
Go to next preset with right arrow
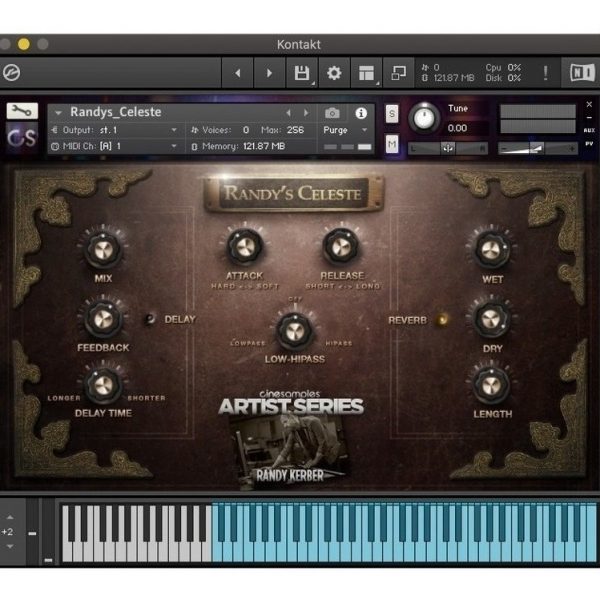[269, 73]
